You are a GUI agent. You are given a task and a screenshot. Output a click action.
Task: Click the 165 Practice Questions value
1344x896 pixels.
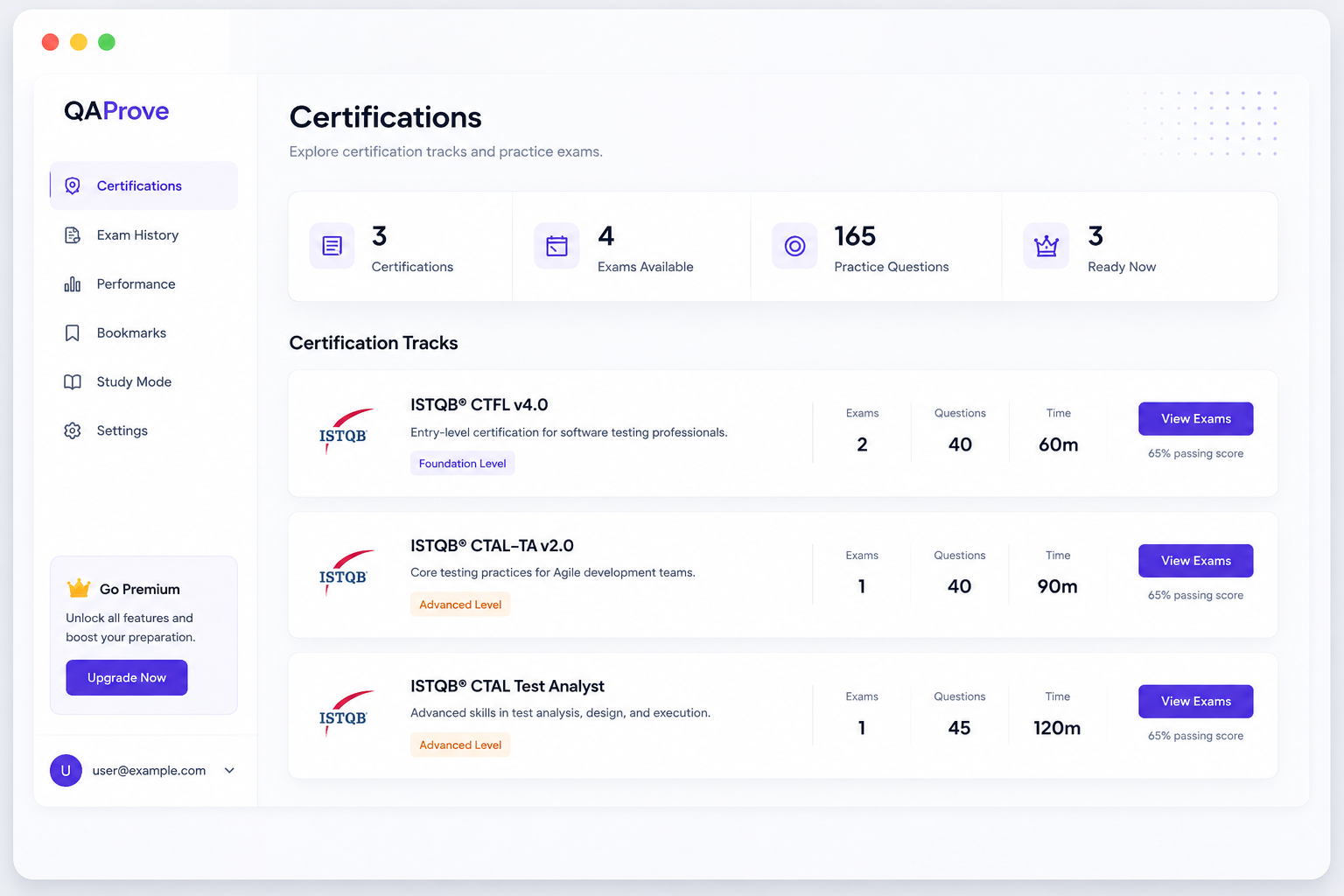855,236
